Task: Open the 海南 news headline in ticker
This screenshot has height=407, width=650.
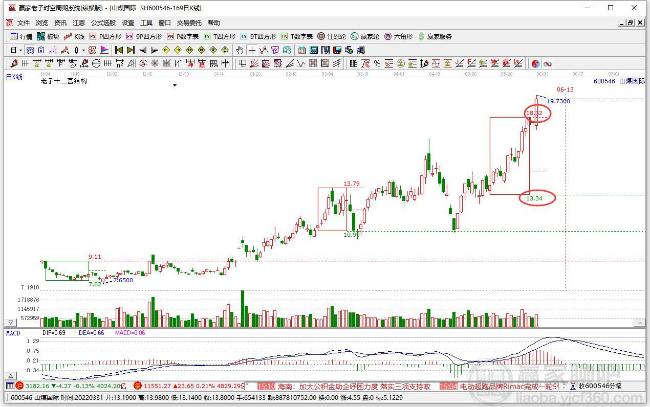Action: point(354,387)
